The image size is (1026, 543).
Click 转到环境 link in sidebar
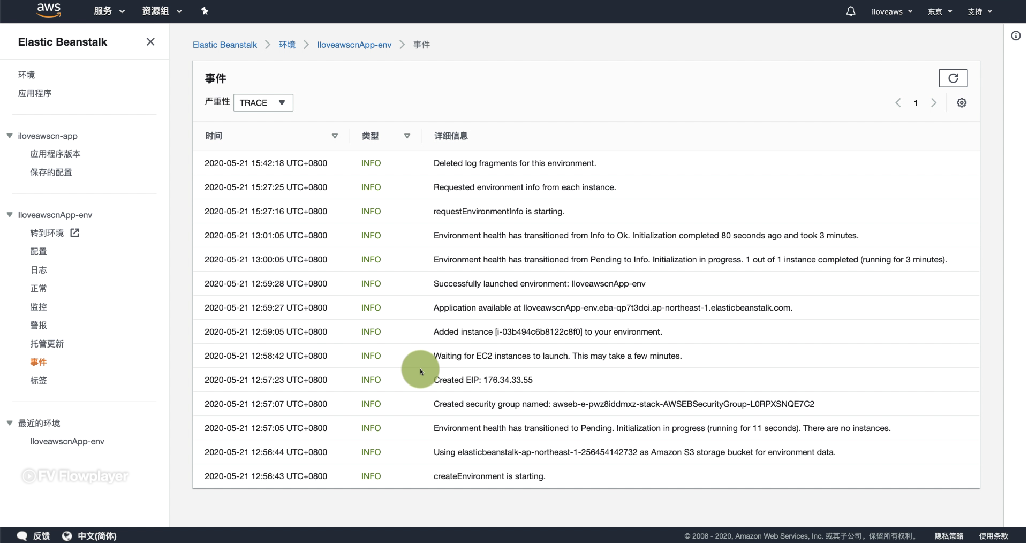(x=47, y=233)
